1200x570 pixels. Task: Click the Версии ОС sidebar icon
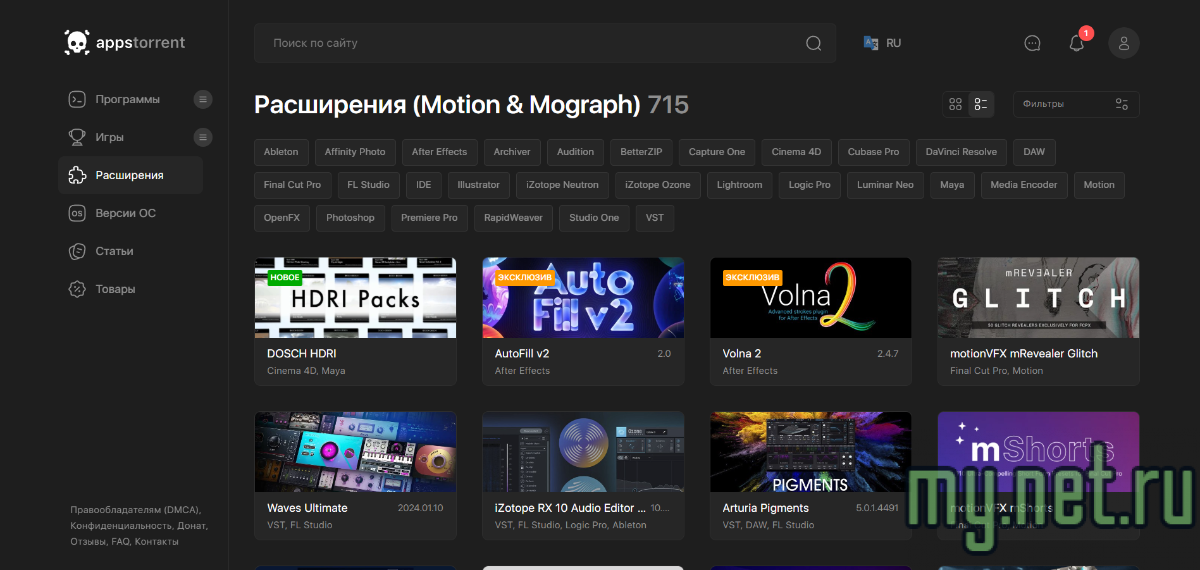click(x=77, y=213)
